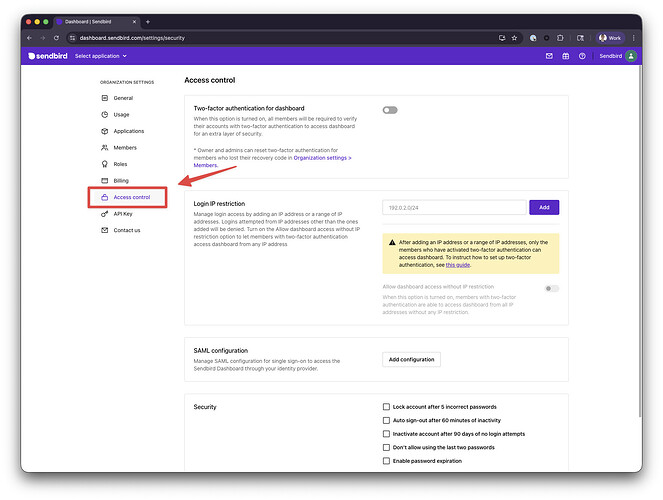Reload the page with the refresh icon

tap(56, 38)
